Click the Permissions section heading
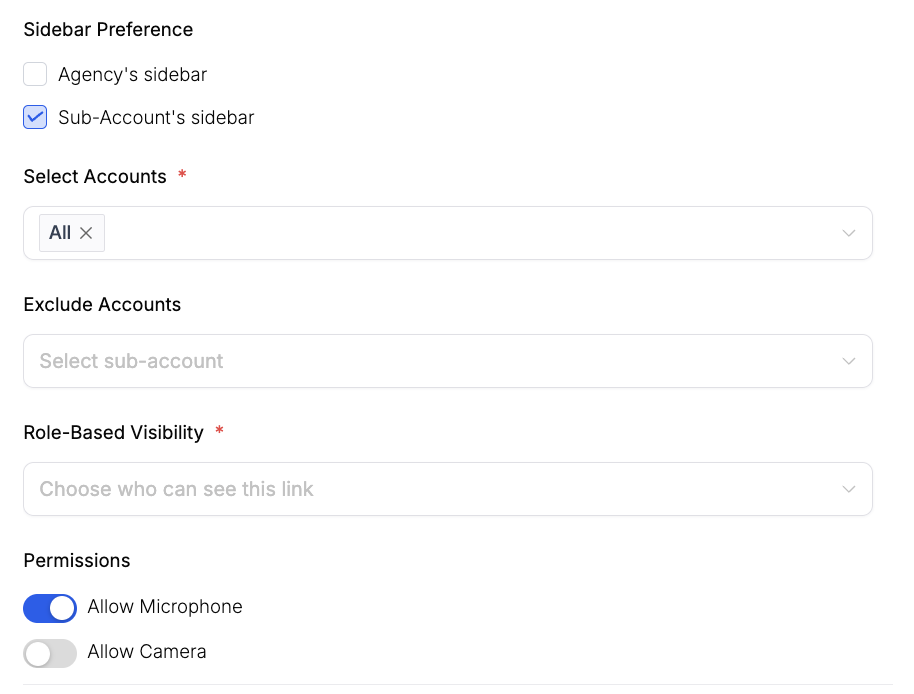The image size is (914, 694). [x=77, y=561]
